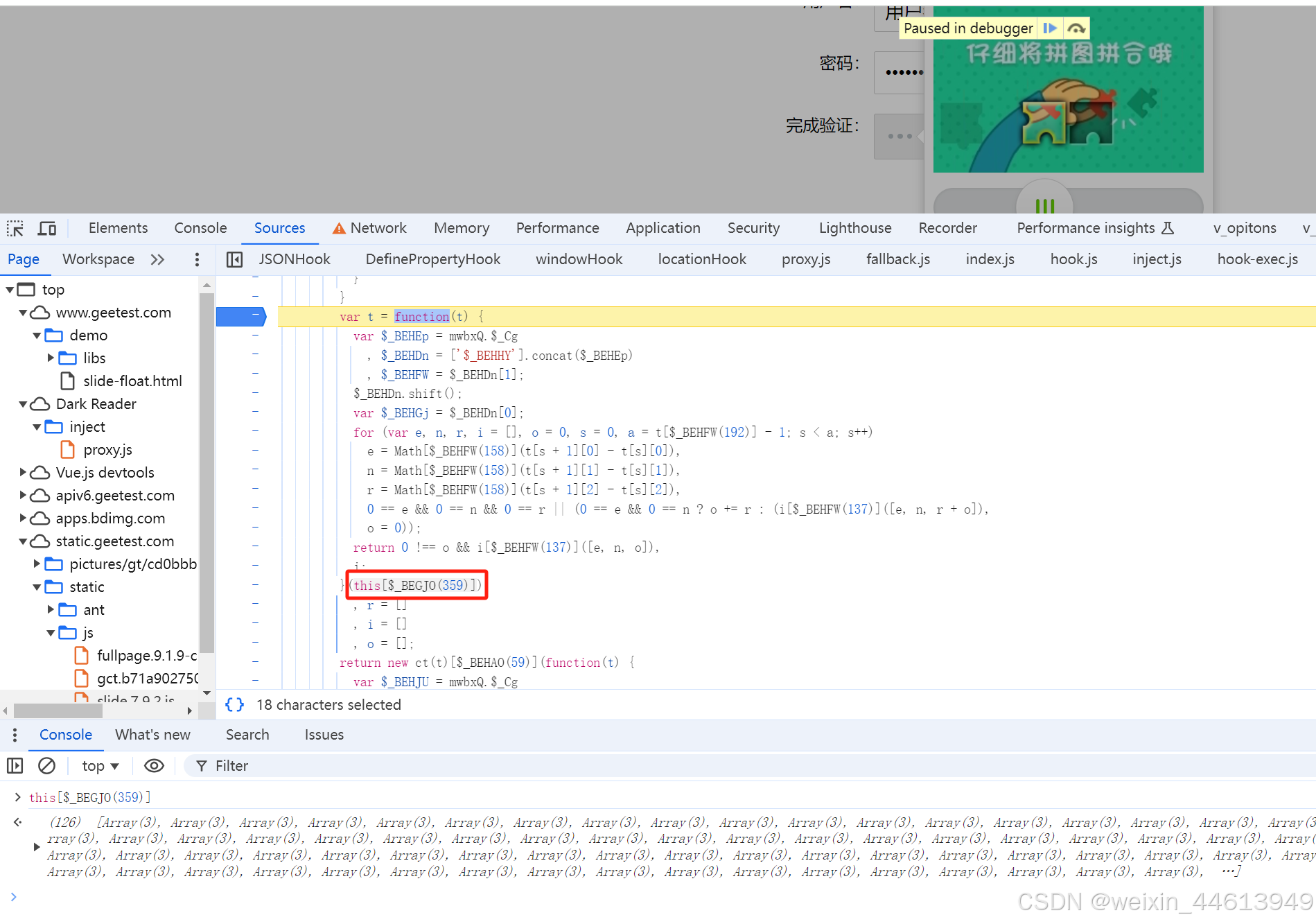The height and width of the screenshot is (924, 1316).
Task: Open drawer three-dot menu
Action: coord(15,735)
